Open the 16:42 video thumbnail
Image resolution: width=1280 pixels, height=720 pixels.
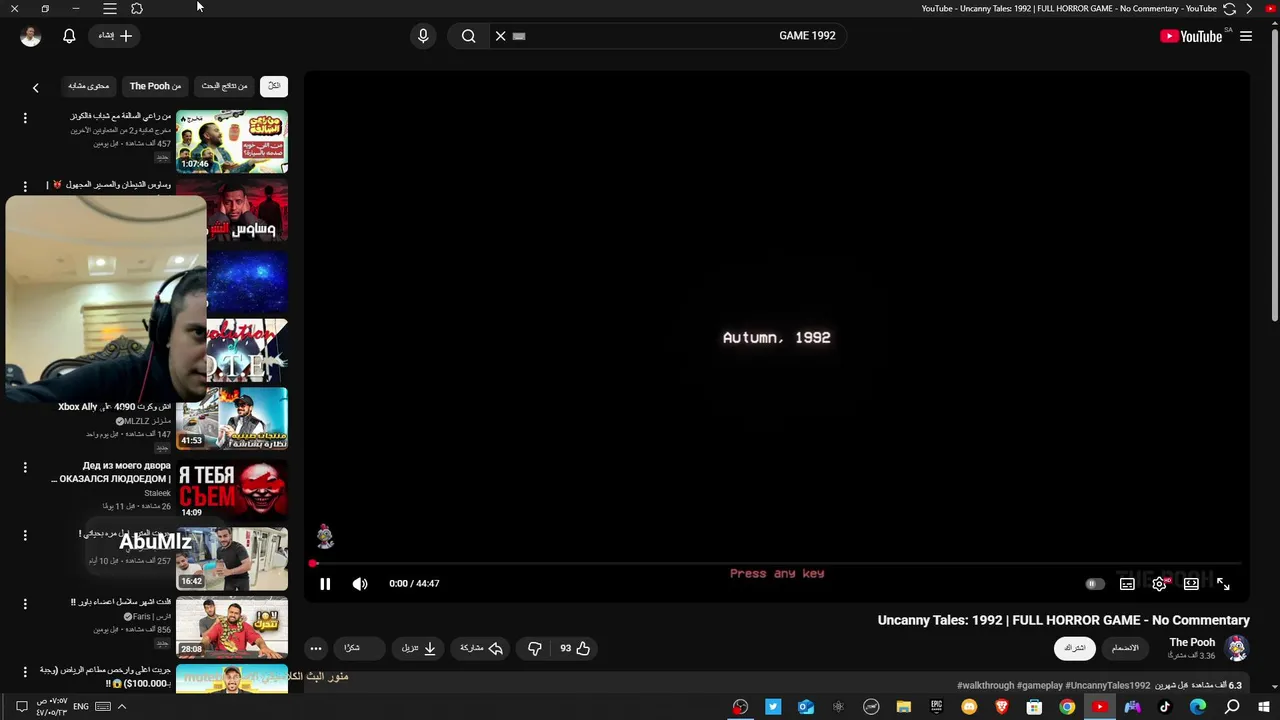[x=232, y=558]
